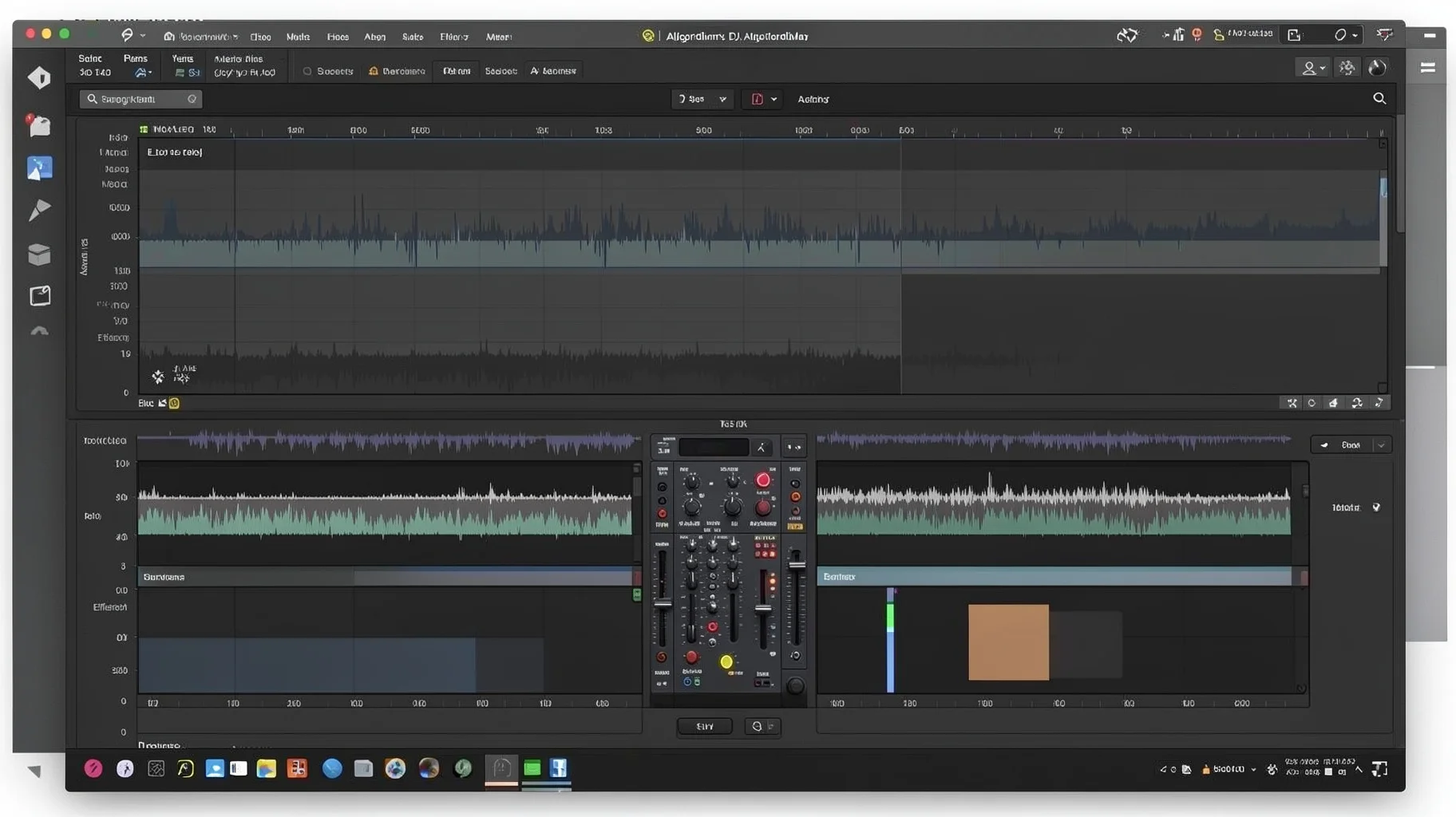Open the Hoos menu
The height and width of the screenshot is (817, 1456).
(338, 37)
